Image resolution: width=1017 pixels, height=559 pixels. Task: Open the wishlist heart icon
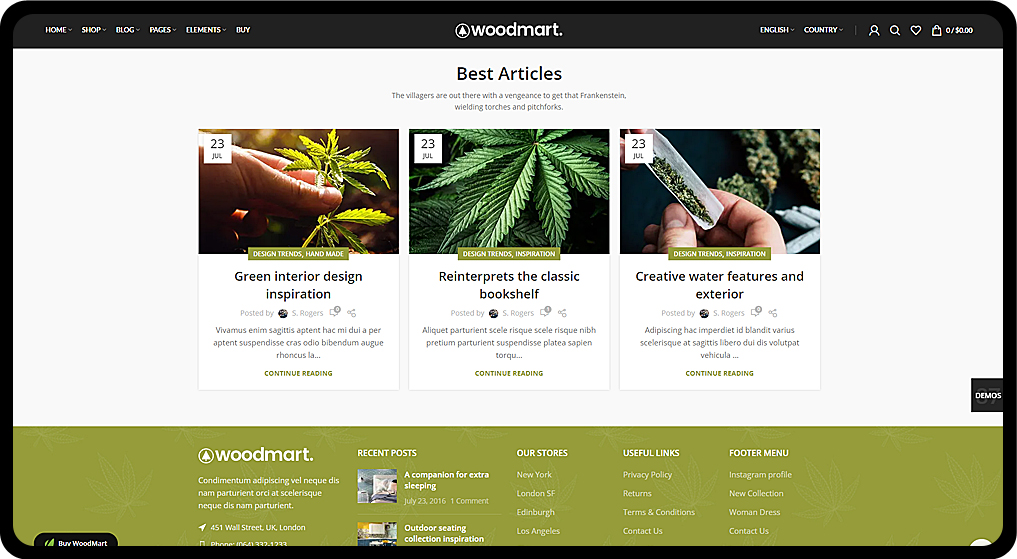(x=916, y=30)
